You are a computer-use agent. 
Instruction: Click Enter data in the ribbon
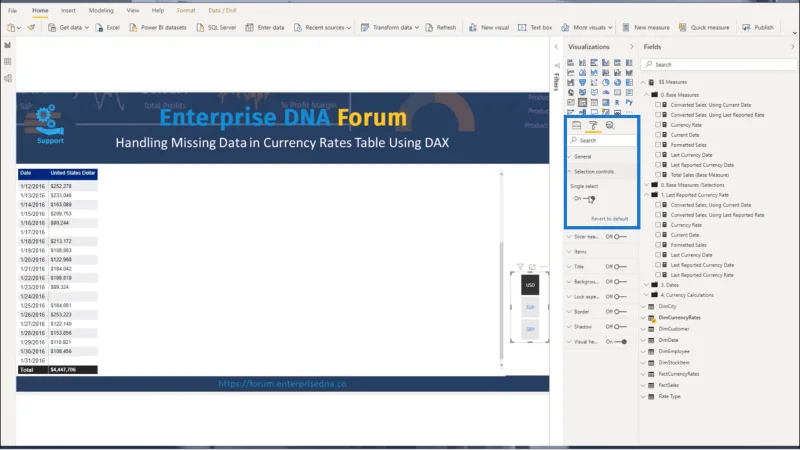point(265,28)
